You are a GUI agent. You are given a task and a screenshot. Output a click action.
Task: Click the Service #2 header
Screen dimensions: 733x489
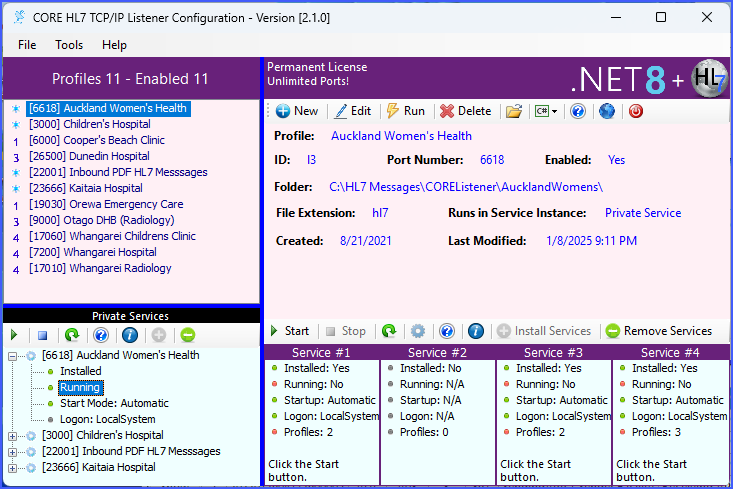[438, 352]
